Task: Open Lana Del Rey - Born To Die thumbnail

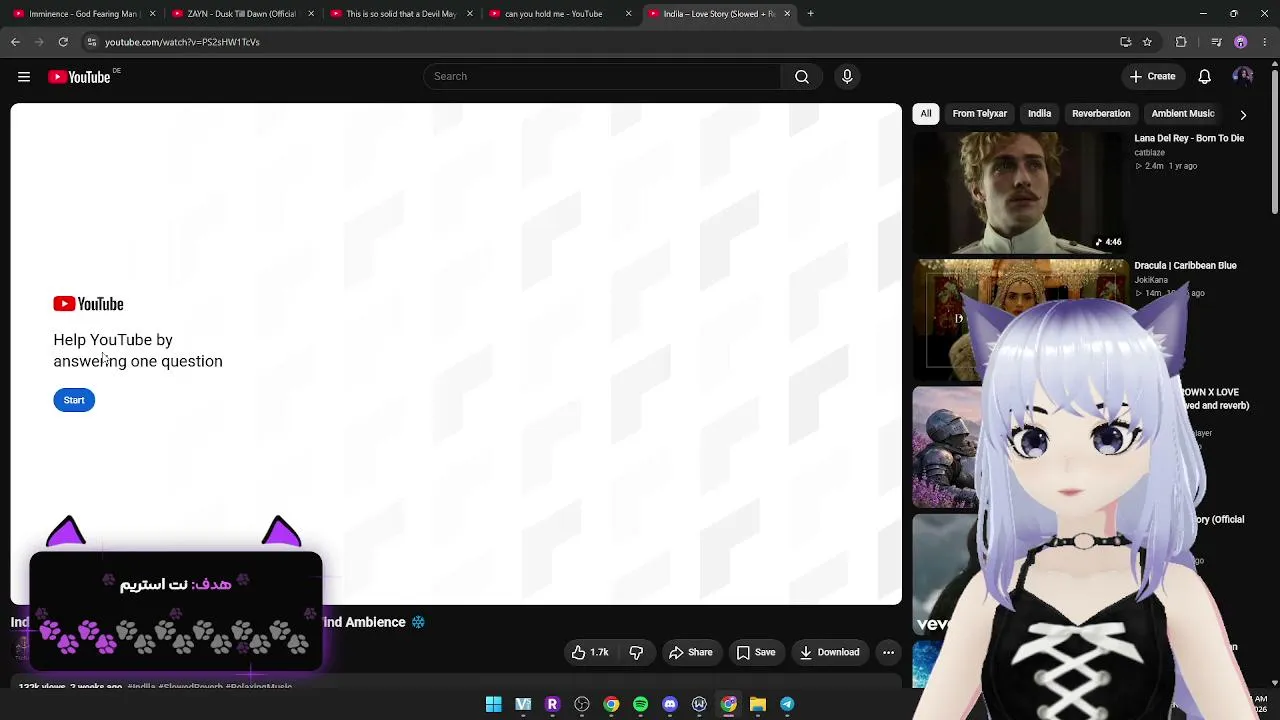Action: 1020,193
